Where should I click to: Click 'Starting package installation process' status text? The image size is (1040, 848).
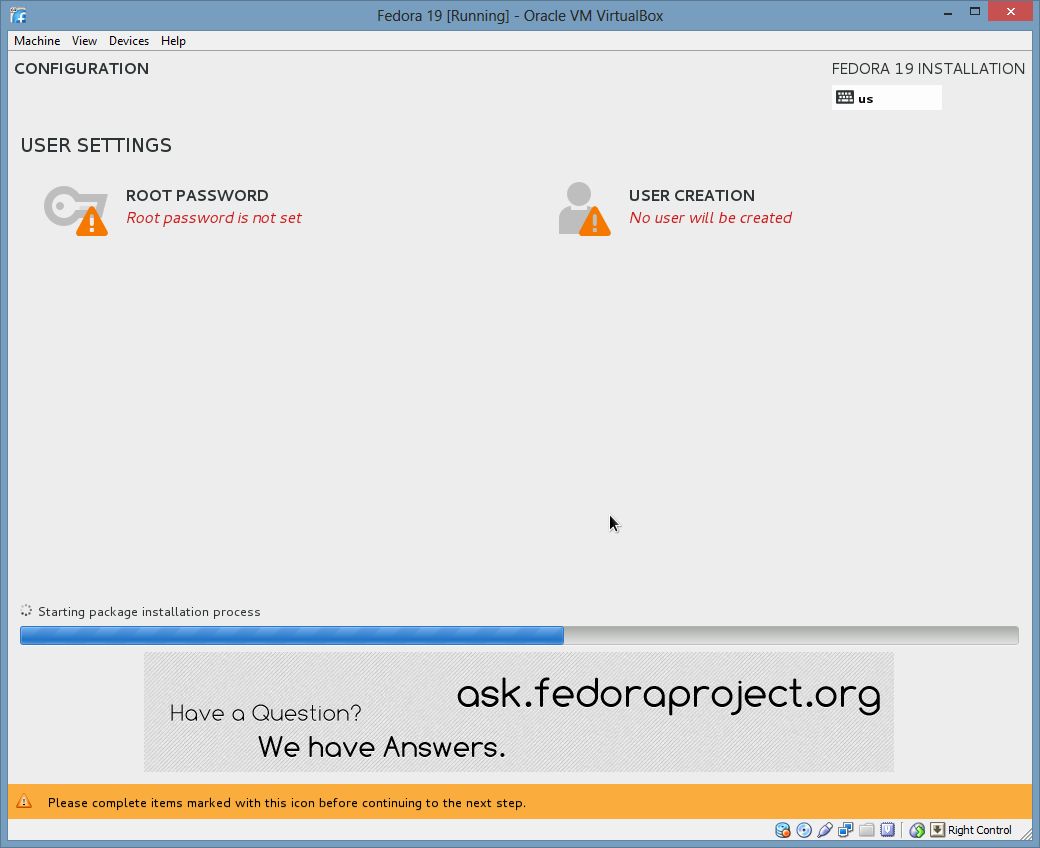[149, 612]
